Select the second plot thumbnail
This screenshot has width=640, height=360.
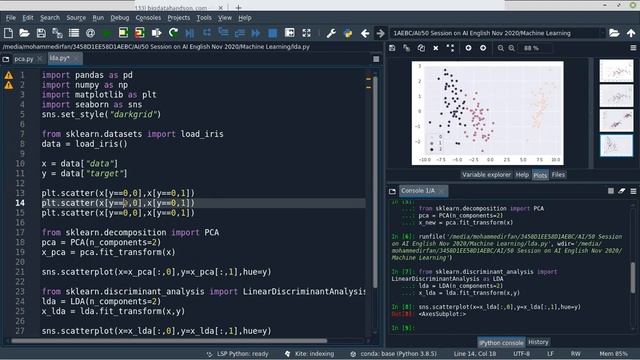click(616, 96)
